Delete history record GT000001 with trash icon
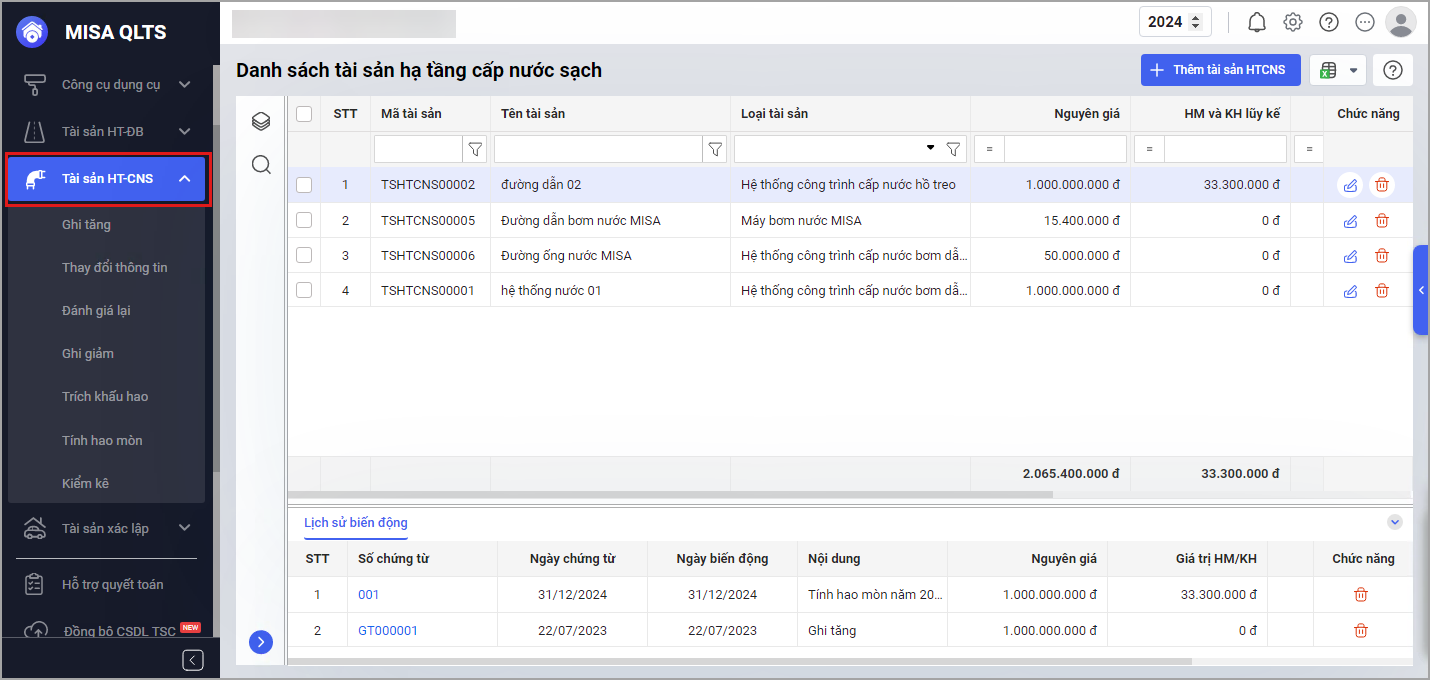 coord(1361,631)
